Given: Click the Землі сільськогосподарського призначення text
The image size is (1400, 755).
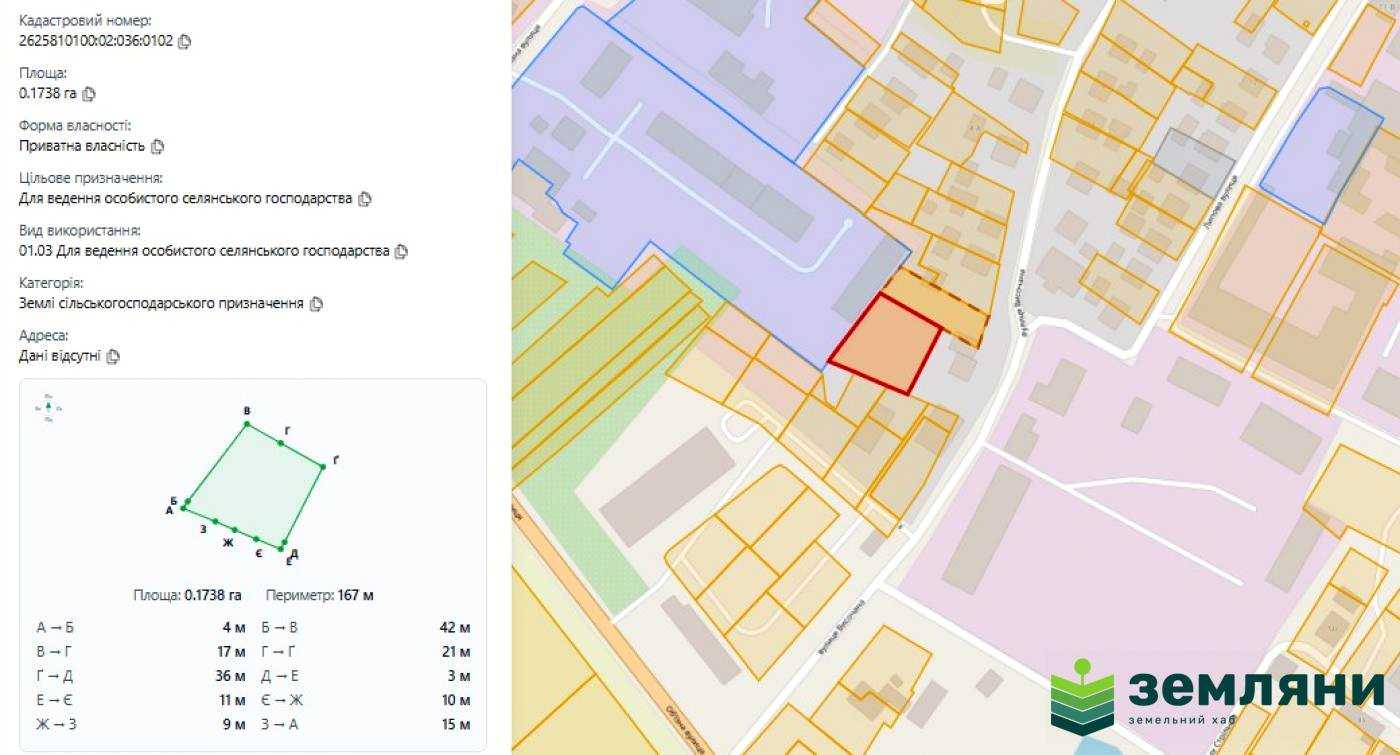Looking at the screenshot, I should pos(161,304).
